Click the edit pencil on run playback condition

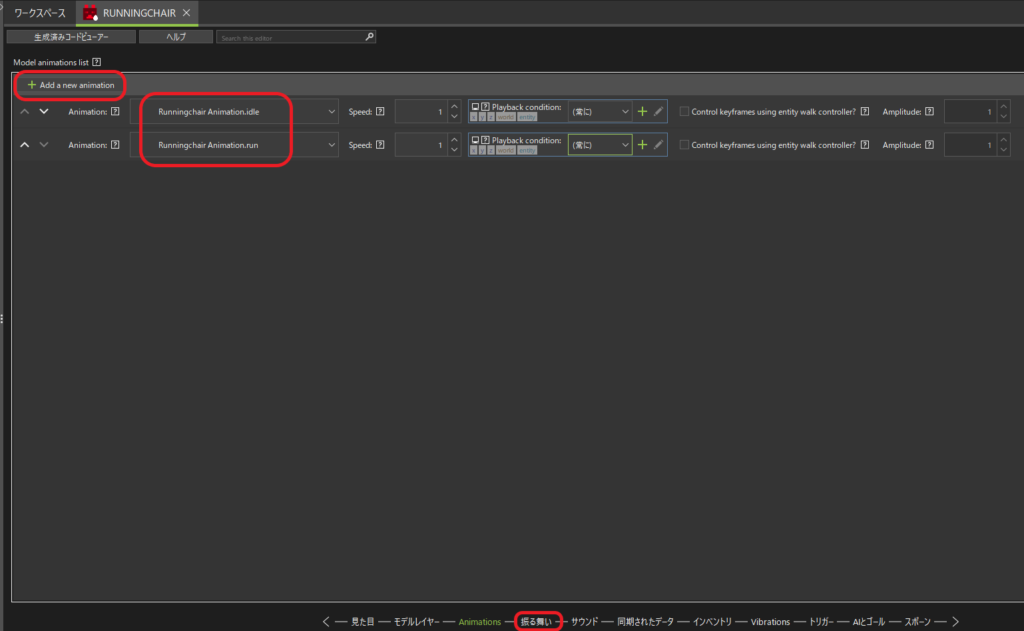point(658,145)
